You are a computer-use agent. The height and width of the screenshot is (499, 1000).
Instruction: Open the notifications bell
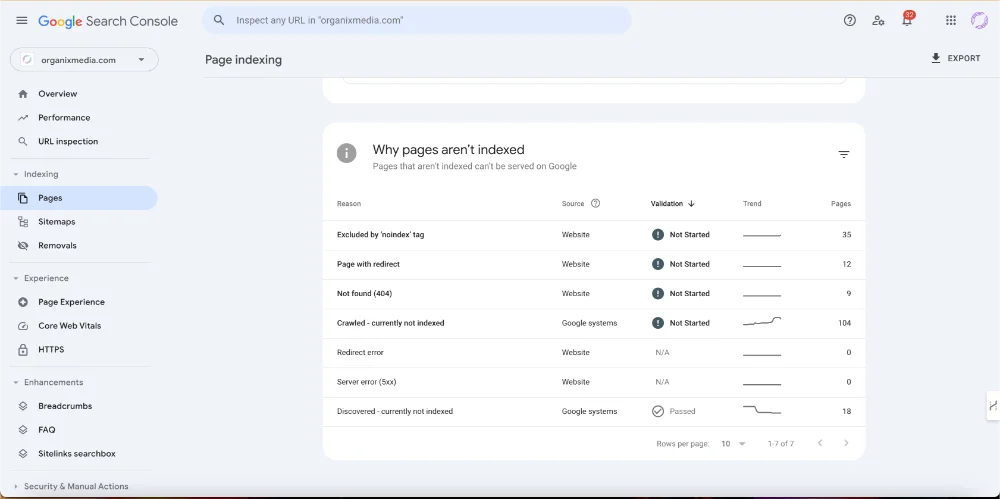coord(908,20)
